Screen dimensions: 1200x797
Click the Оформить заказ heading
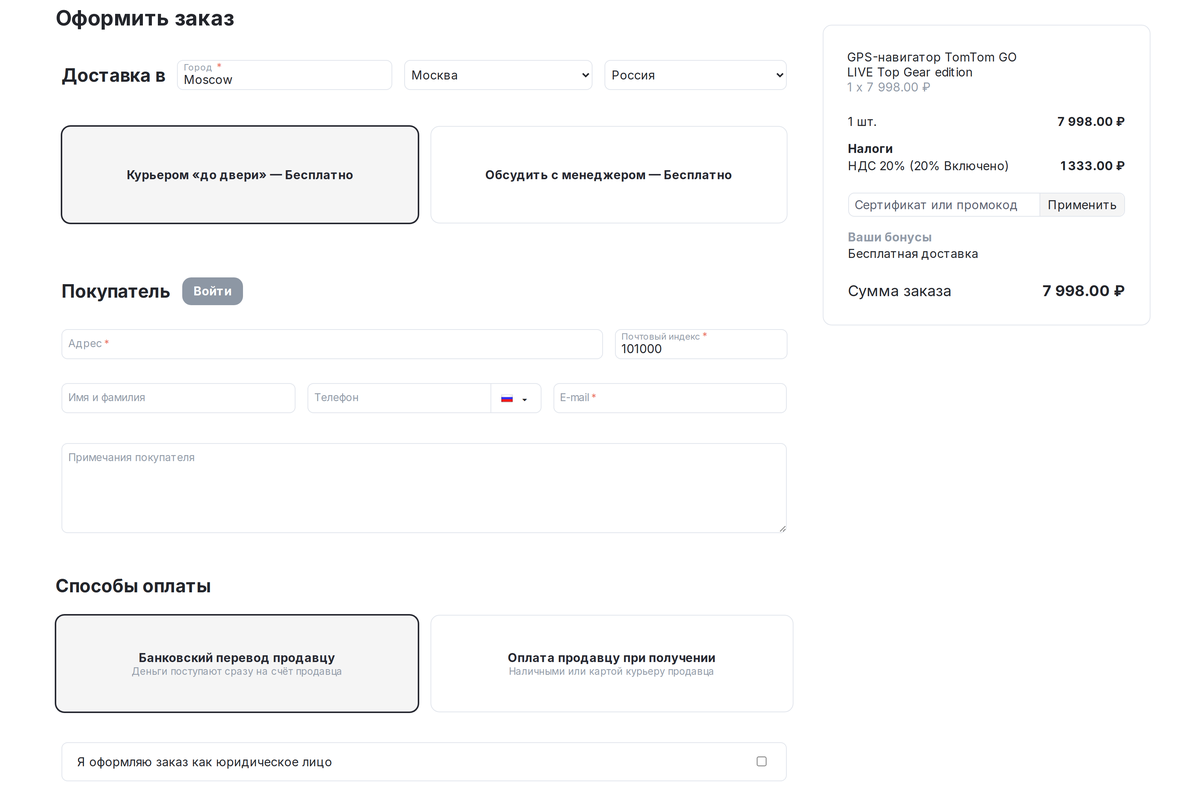click(145, 18)
